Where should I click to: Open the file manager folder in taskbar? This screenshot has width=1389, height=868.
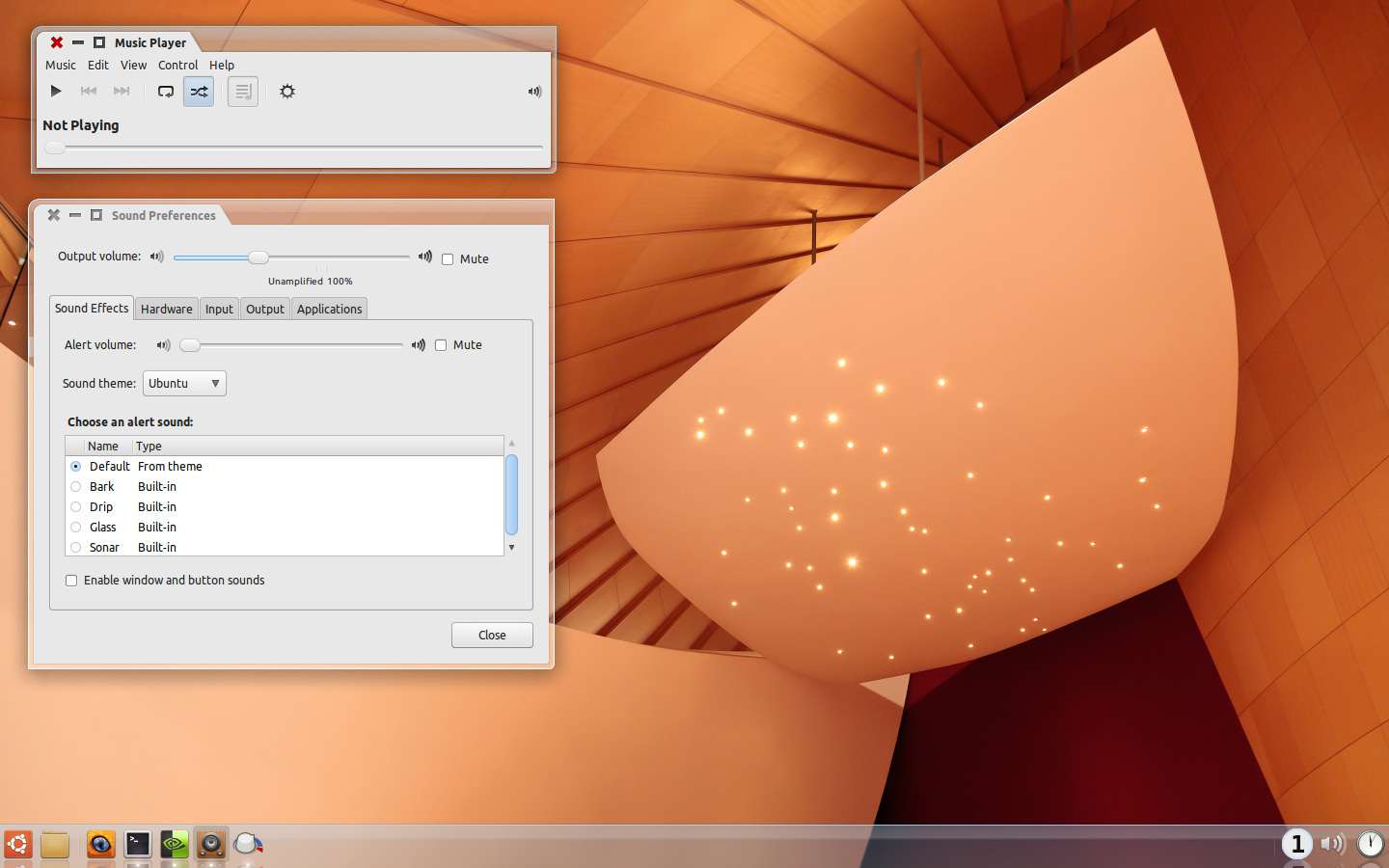55,845
